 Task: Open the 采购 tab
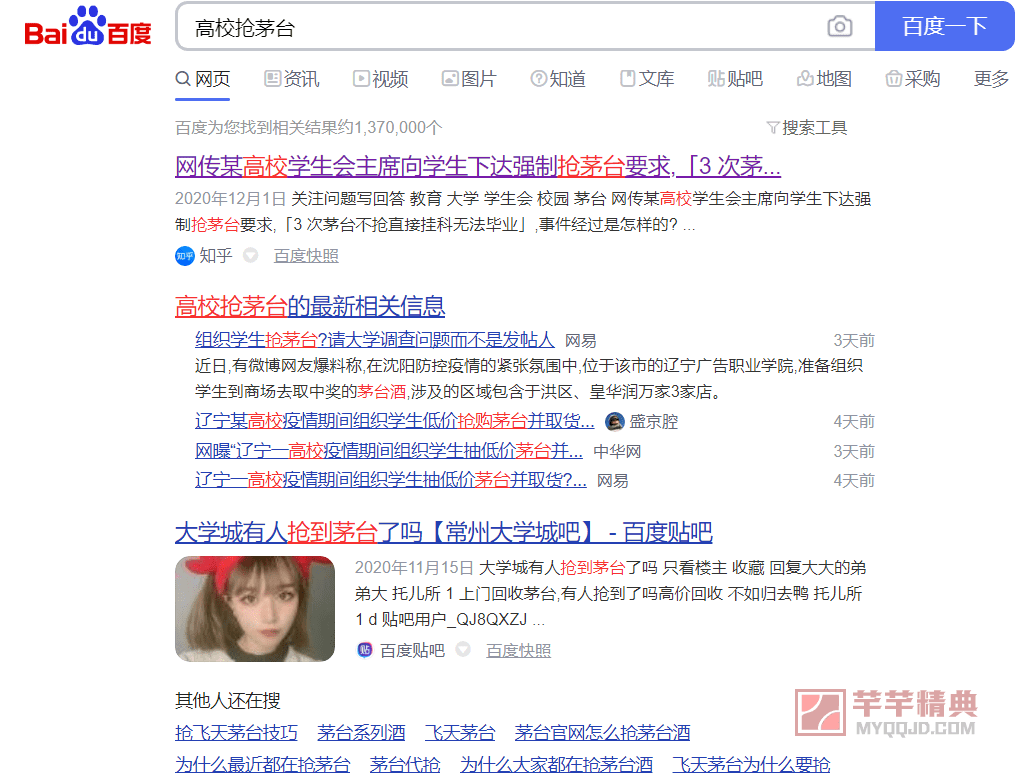[x=913, y=79]
